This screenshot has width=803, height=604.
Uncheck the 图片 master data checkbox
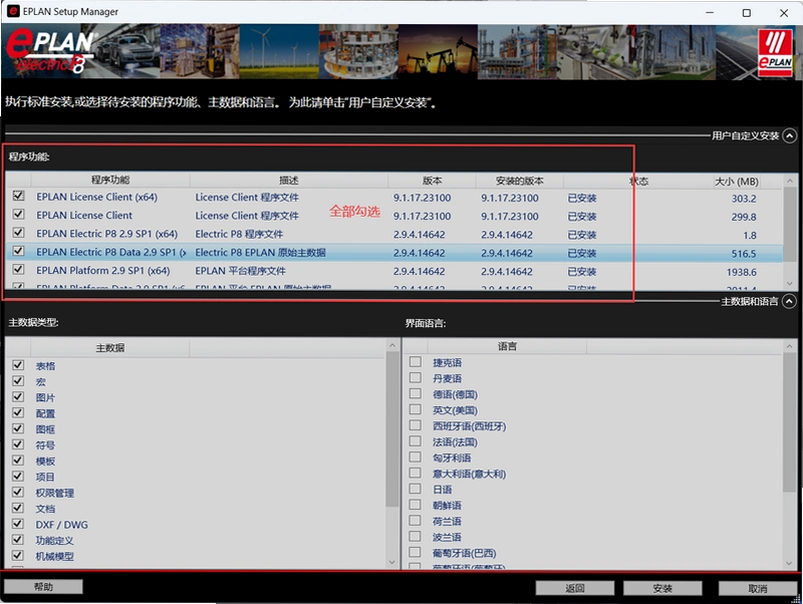18,397
